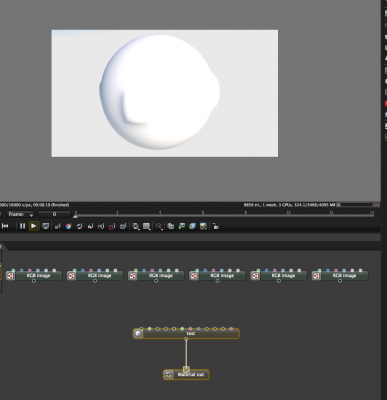Pause the render with the pause button
The width and height of the screenshot is (387, 400).
point(22,226)
